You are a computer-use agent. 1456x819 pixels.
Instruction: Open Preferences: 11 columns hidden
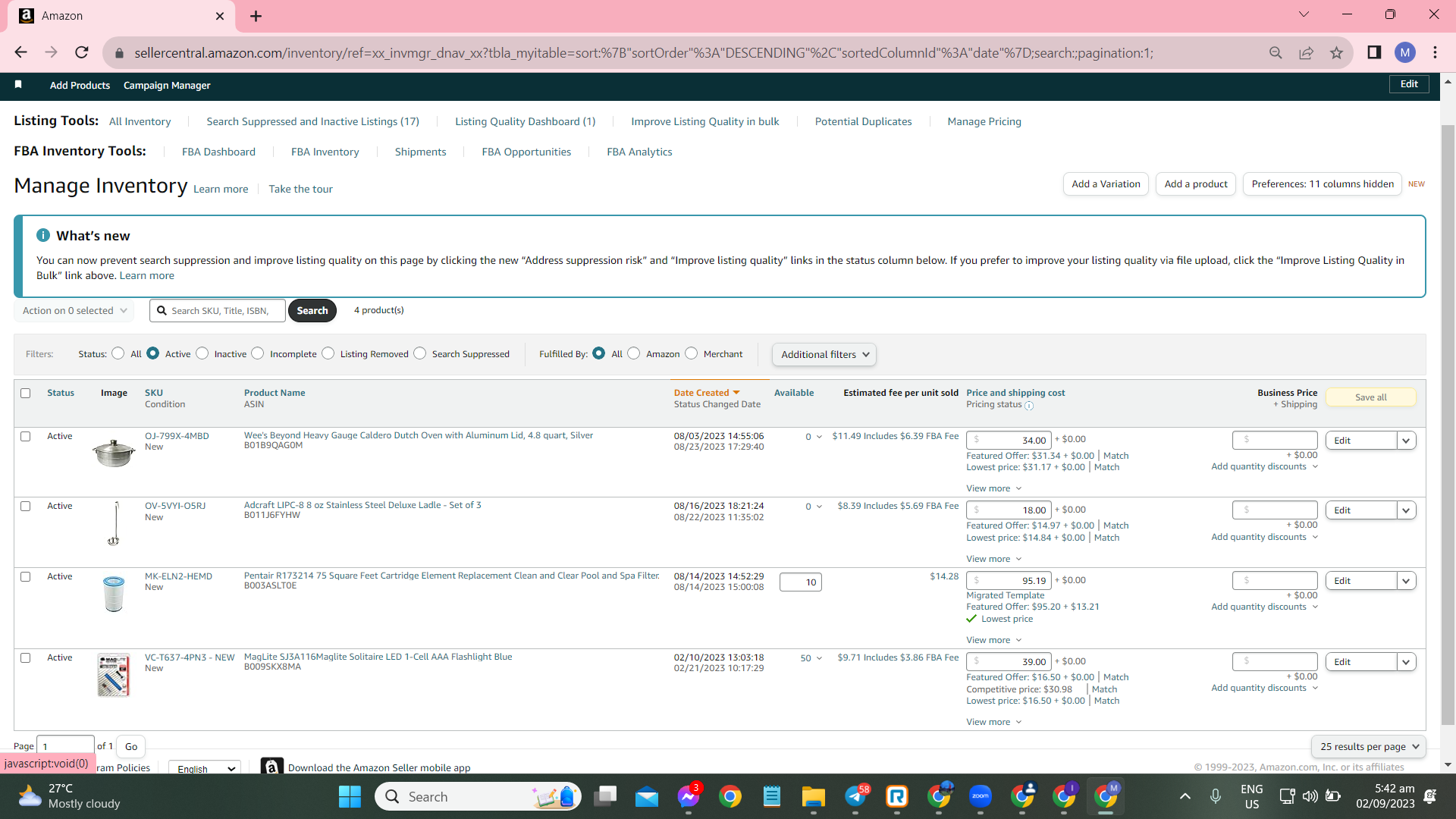click(x=1323, y=184)
